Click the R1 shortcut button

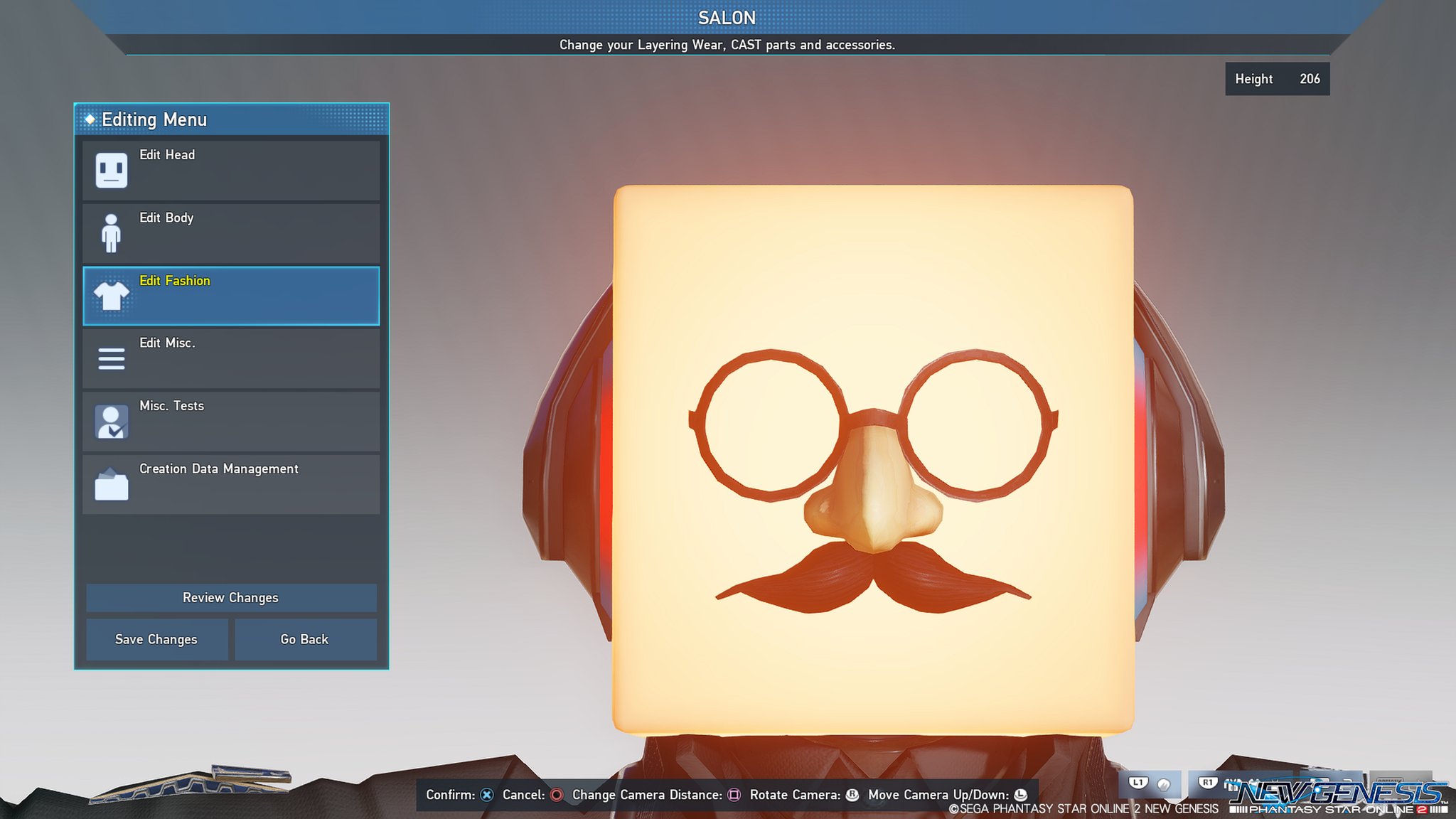[1208, 783]
